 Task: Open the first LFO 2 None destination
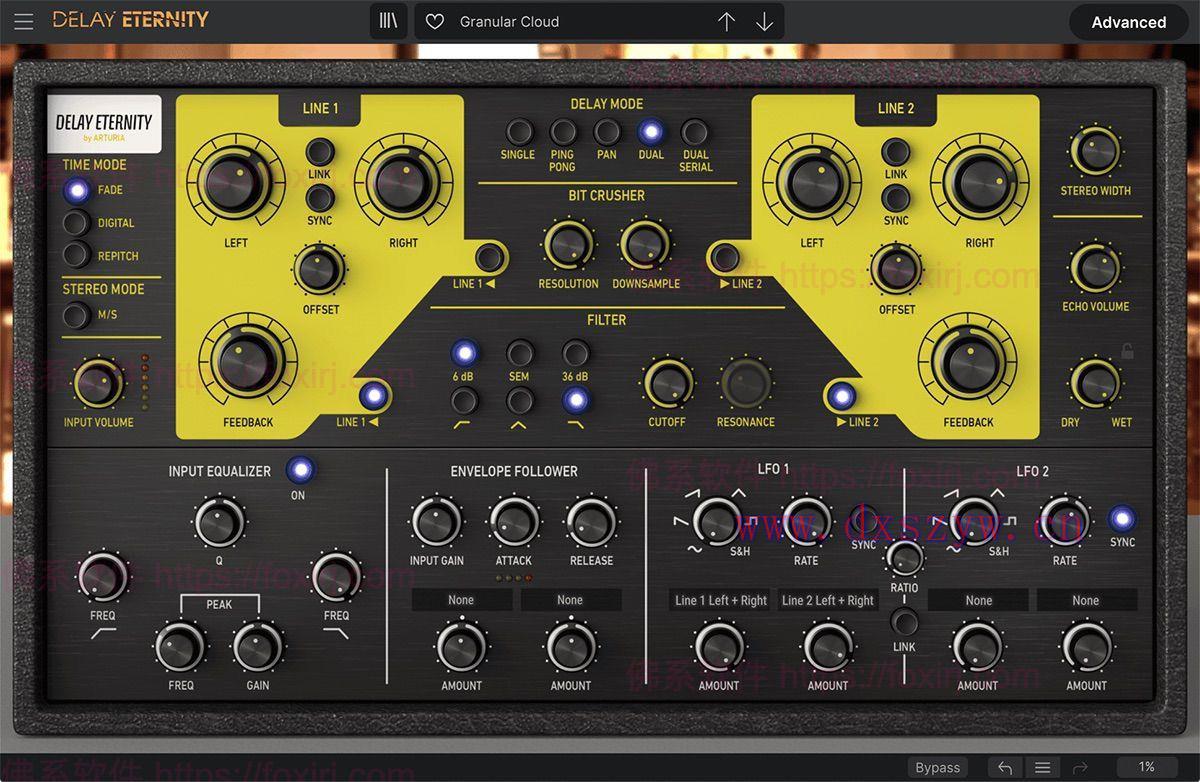(x=979, y=600)
